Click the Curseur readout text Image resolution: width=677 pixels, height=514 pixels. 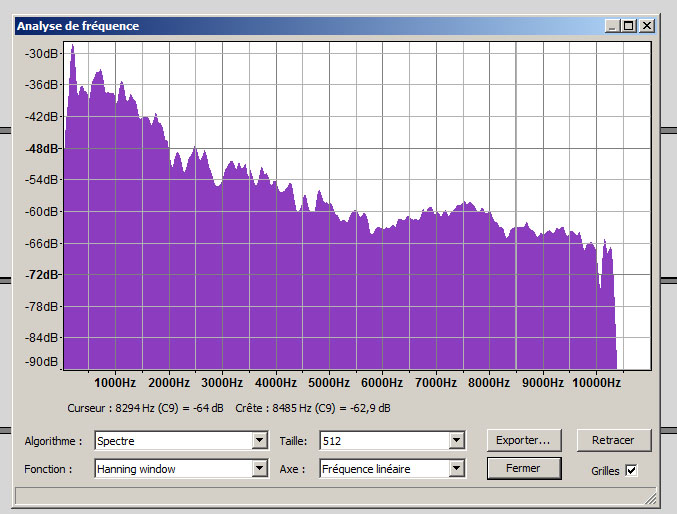[x=146, y=408]
